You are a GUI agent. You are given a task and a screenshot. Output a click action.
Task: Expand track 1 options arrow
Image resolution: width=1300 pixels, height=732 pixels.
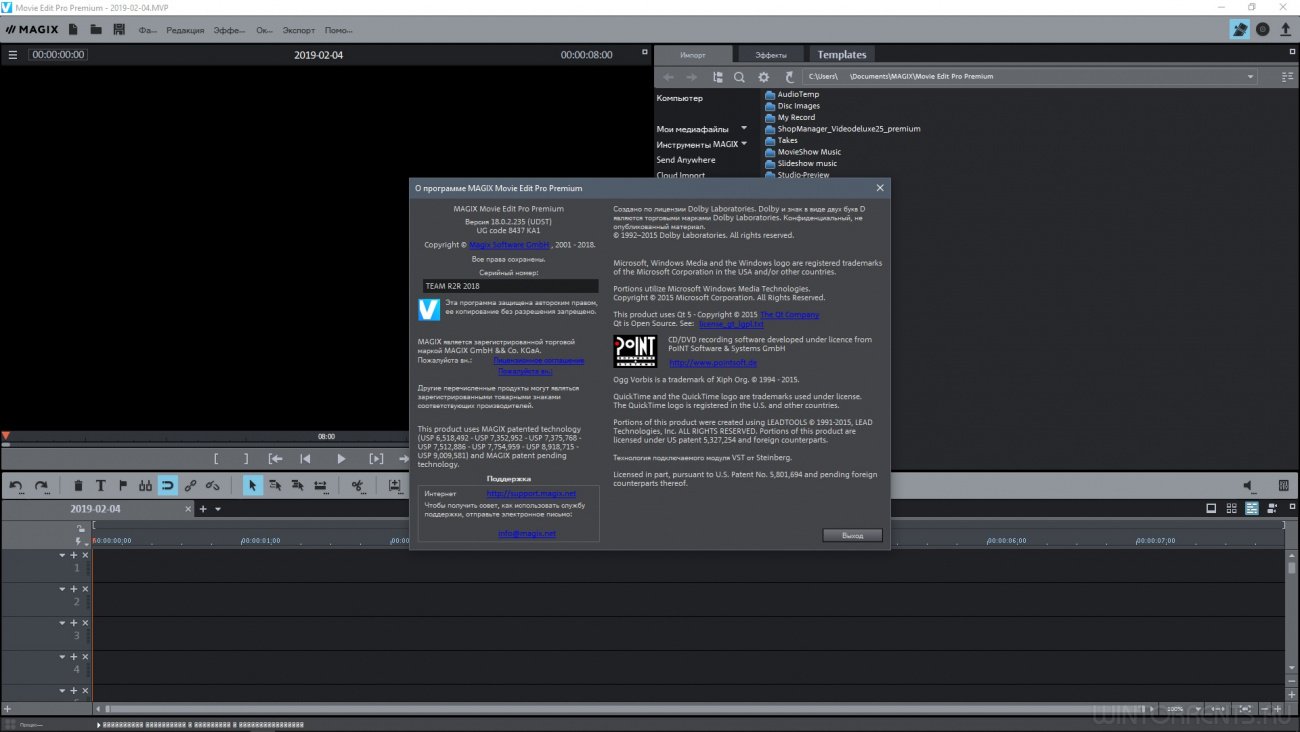pos(62,555)
